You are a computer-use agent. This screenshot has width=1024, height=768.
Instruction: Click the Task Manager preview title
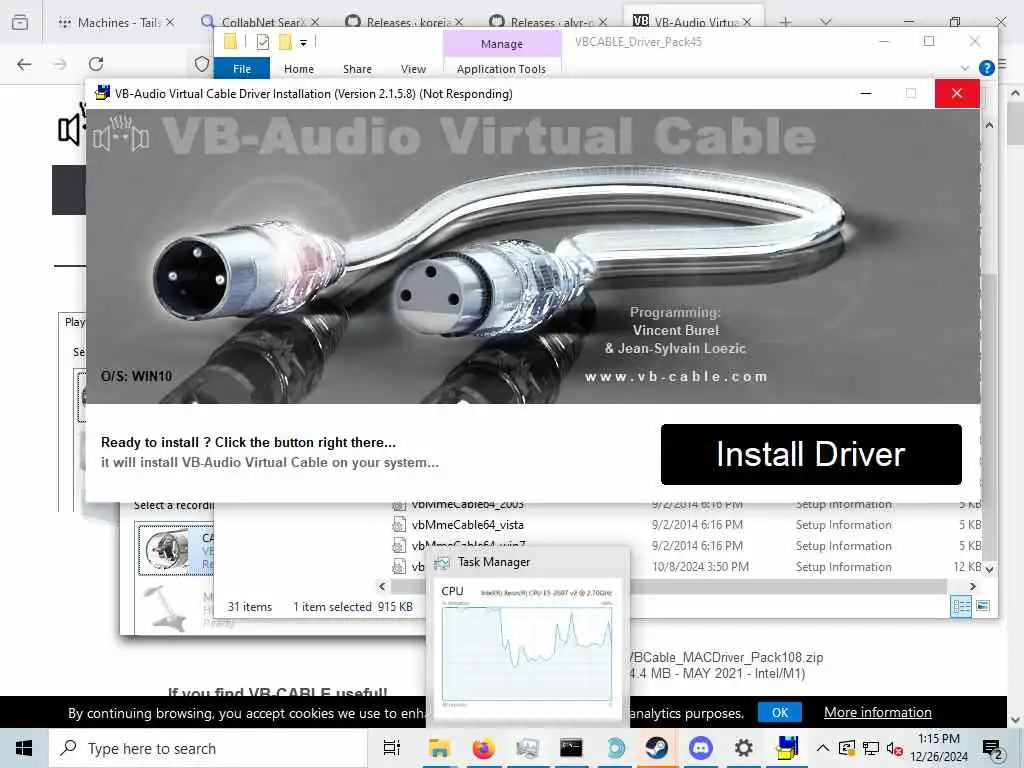(x=494, y=562)
